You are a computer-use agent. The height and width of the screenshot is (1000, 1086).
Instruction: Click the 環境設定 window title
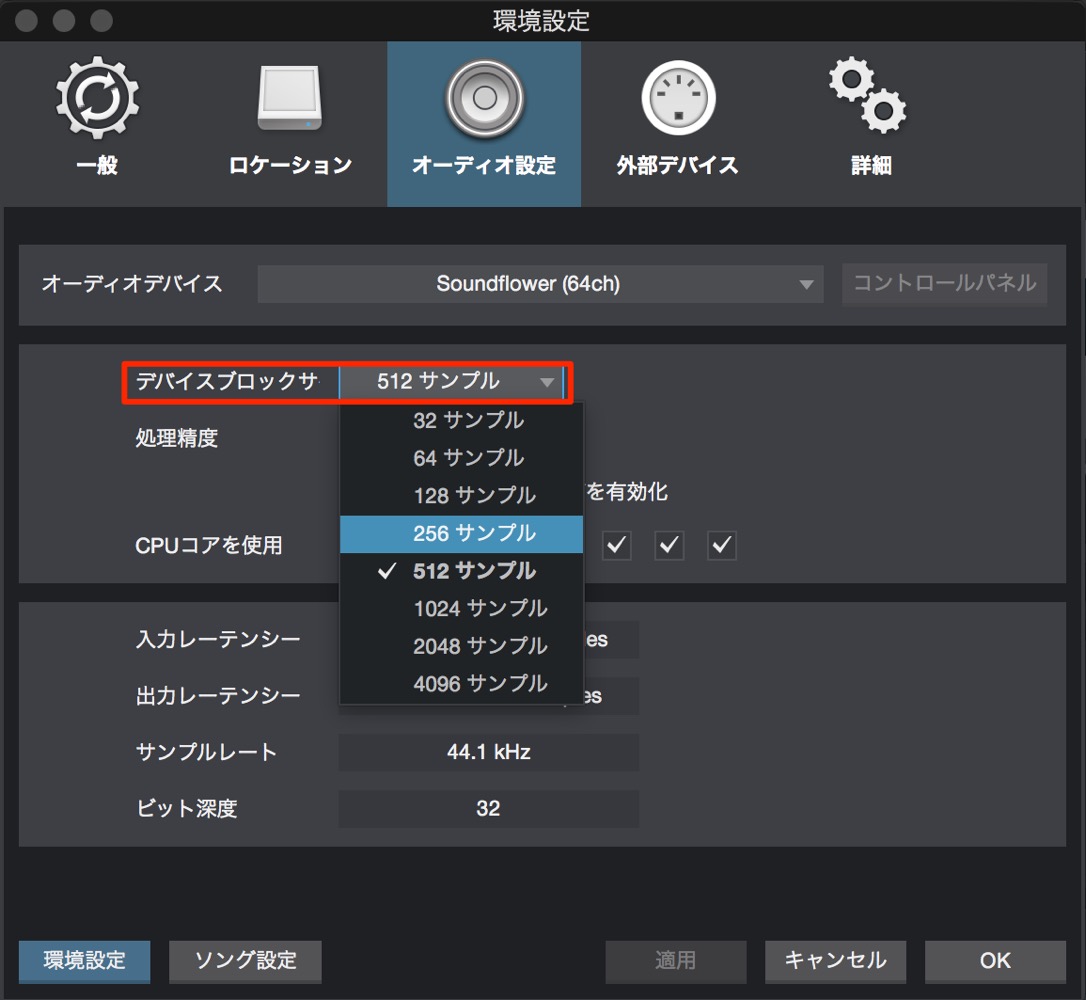541,21
